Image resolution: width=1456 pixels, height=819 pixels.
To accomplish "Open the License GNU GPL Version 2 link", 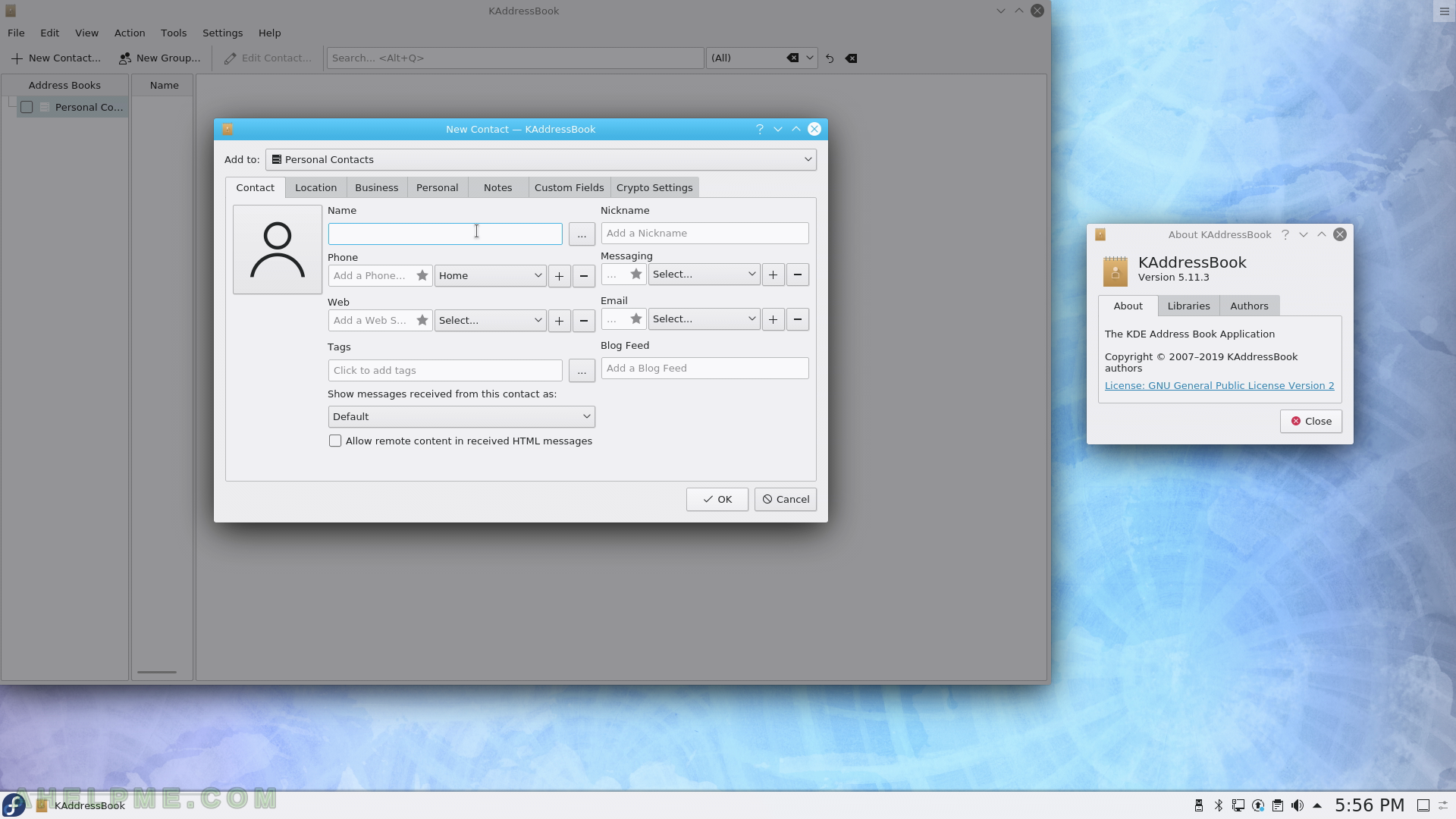I will [1219, 385].
